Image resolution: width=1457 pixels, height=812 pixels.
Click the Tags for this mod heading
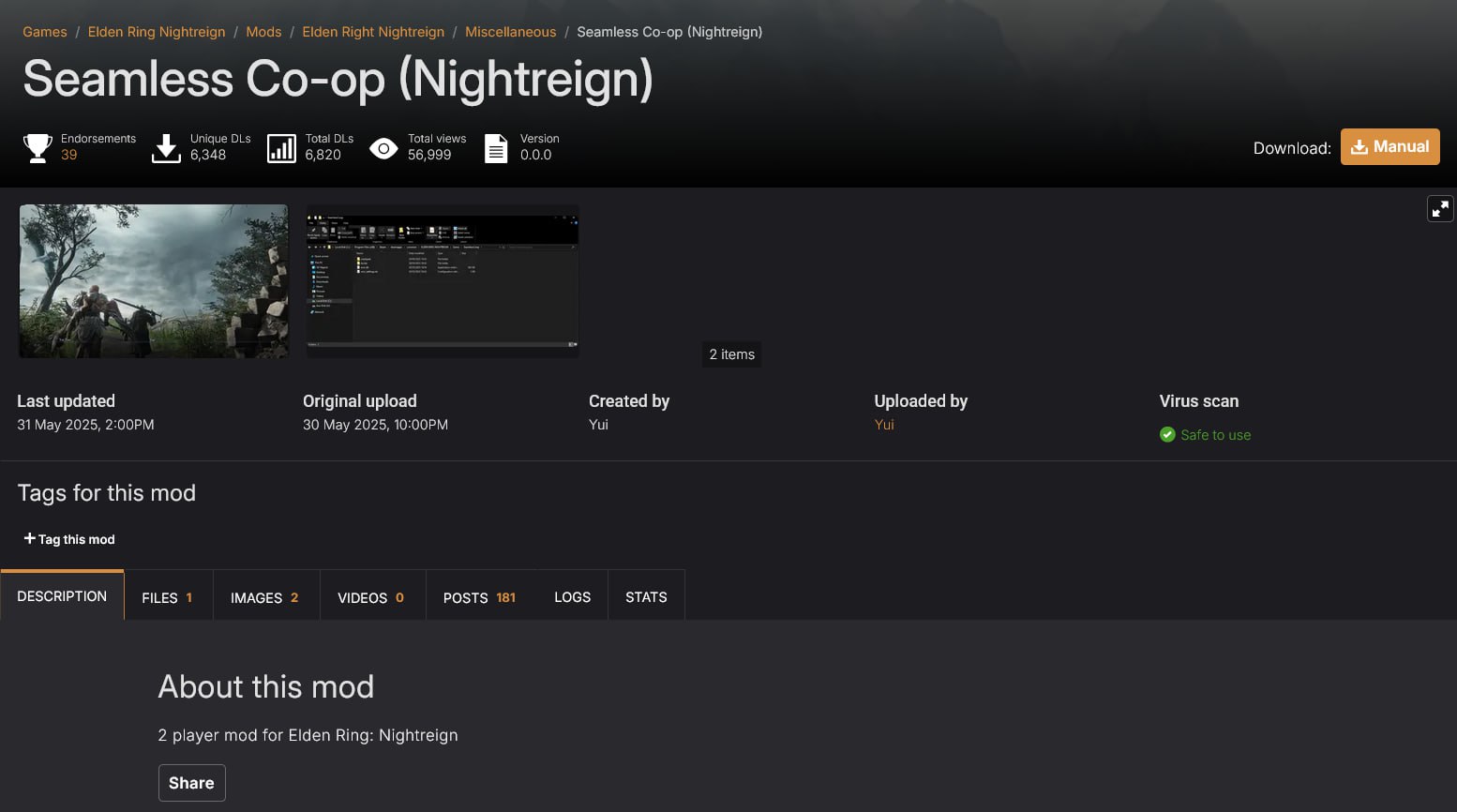tap(107, 493)
